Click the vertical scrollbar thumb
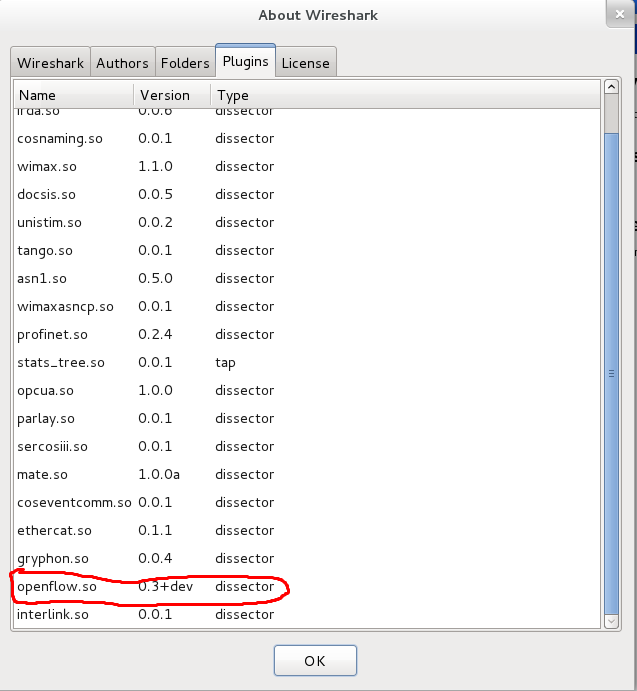Screen dimensions: 637x691 point(611,373)
